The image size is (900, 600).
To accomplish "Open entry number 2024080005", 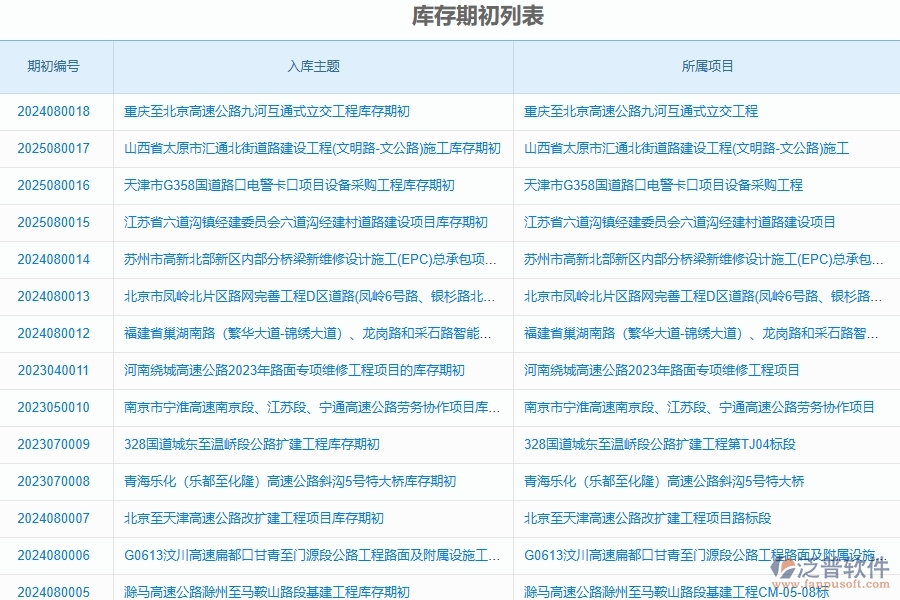I will point(56,589).
